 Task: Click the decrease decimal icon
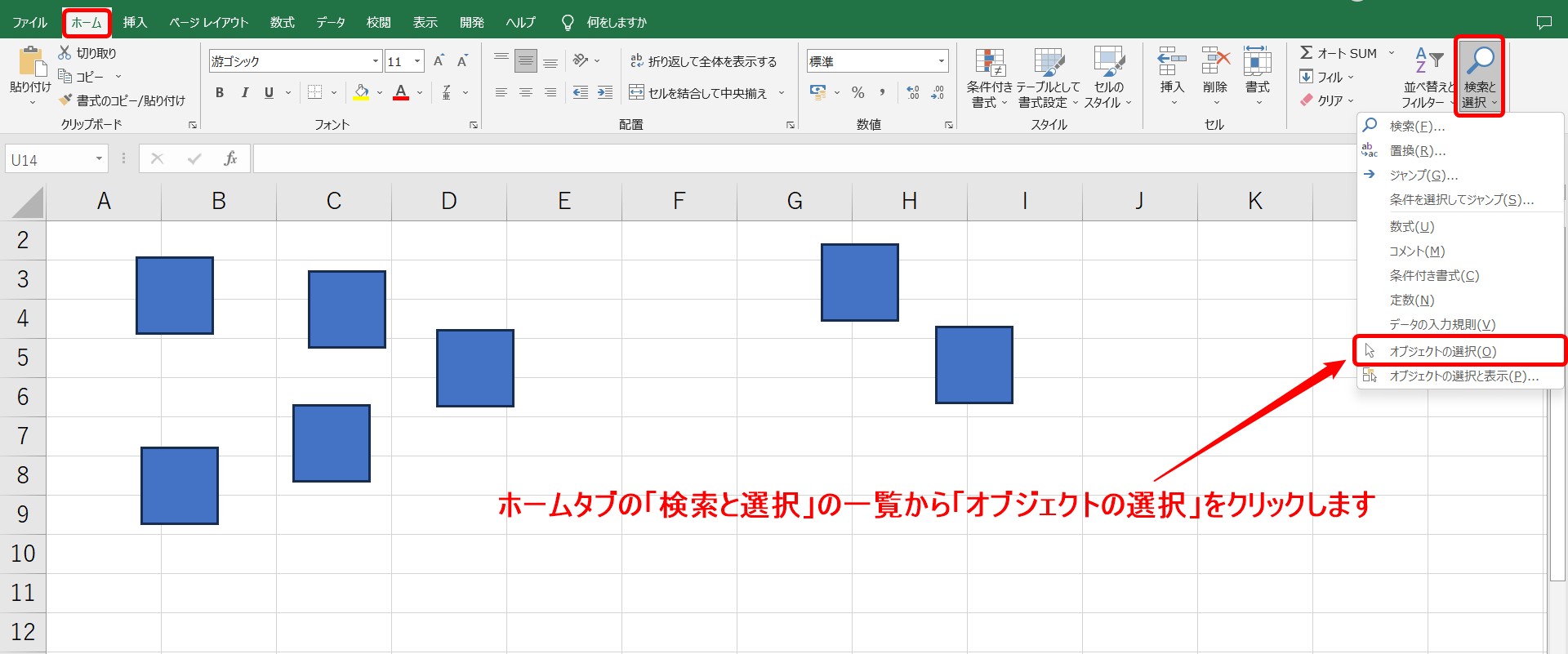coord(938,93)
